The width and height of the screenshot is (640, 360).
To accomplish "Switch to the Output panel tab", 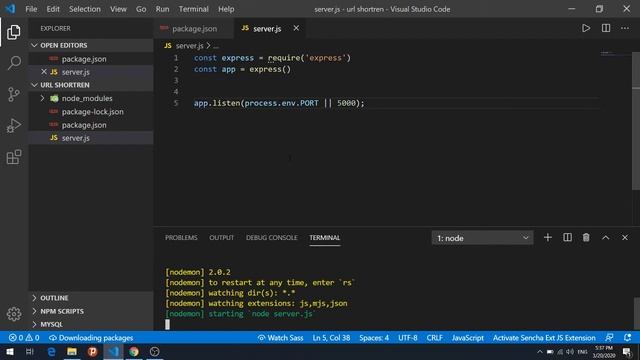I will (221, 238).
